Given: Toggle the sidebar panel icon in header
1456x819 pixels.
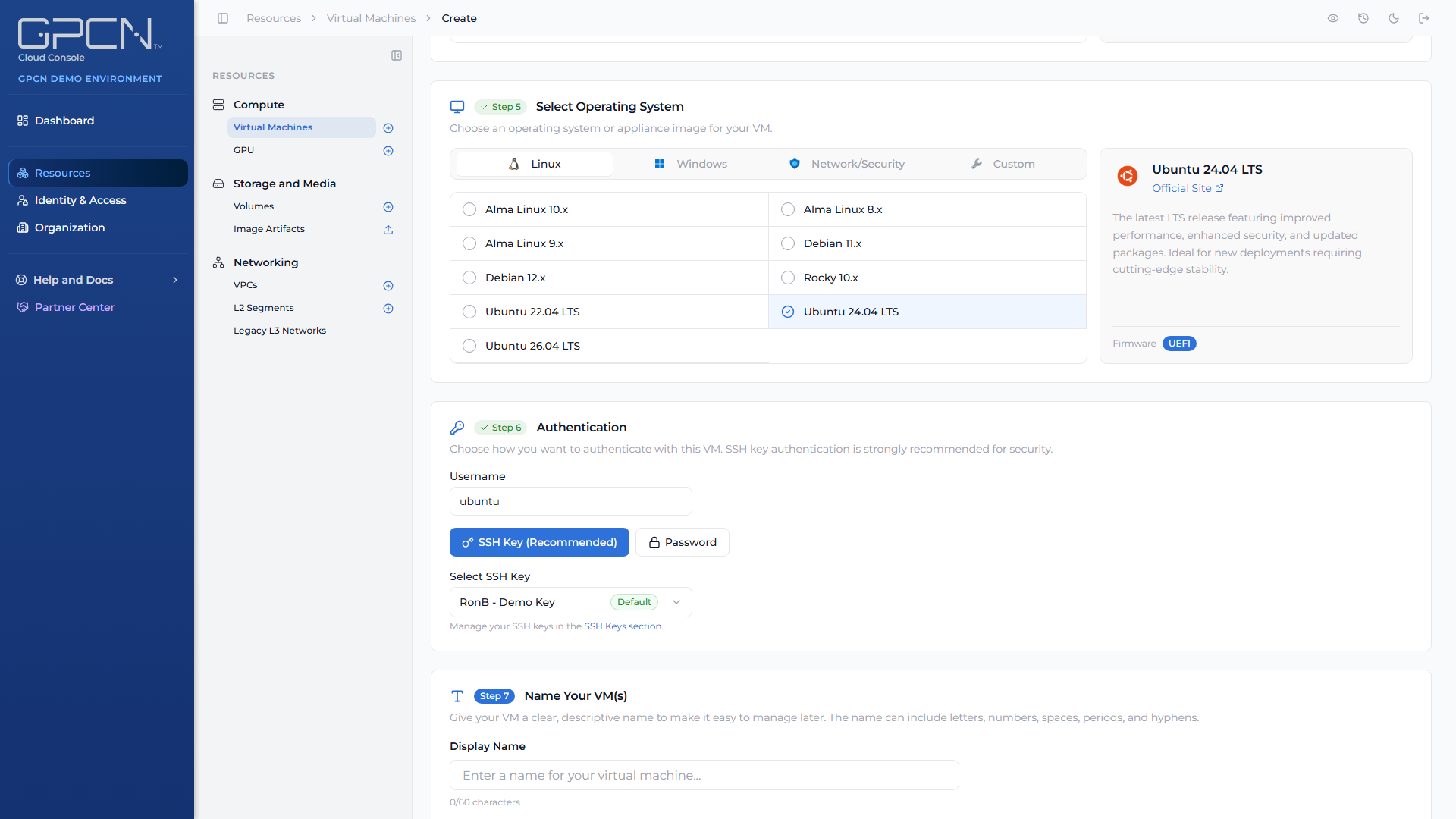Looking at the screenshot, I should pos(223,18).
